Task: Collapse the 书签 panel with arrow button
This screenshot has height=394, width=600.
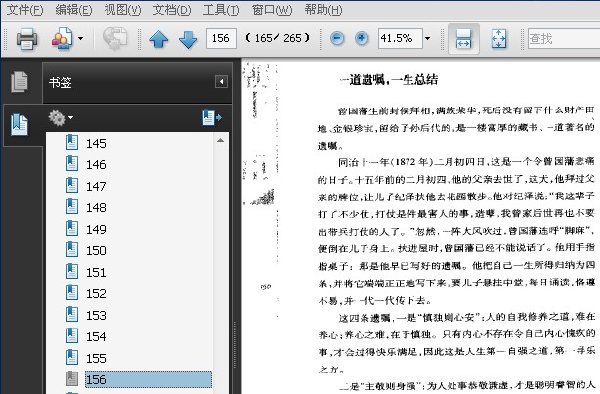Action: pyautogui.click(x=221, y=81)
